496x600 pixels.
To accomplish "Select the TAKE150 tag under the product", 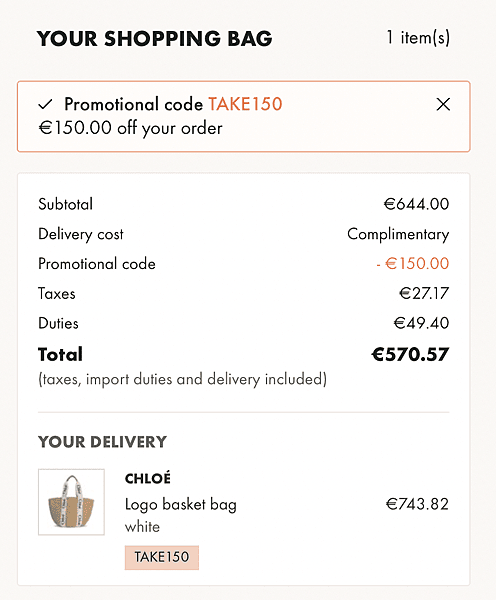I will [x=162, y=557].
